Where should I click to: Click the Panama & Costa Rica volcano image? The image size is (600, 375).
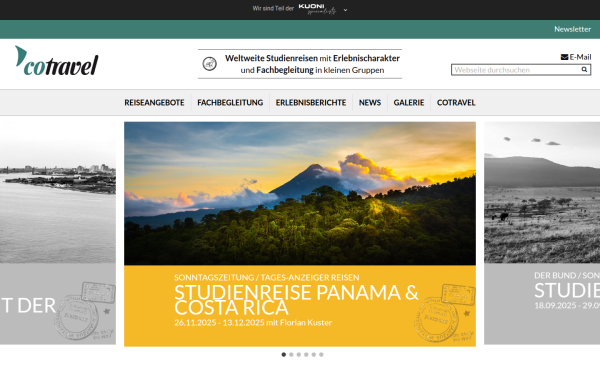pyautogui.click(x=300, y=193)
